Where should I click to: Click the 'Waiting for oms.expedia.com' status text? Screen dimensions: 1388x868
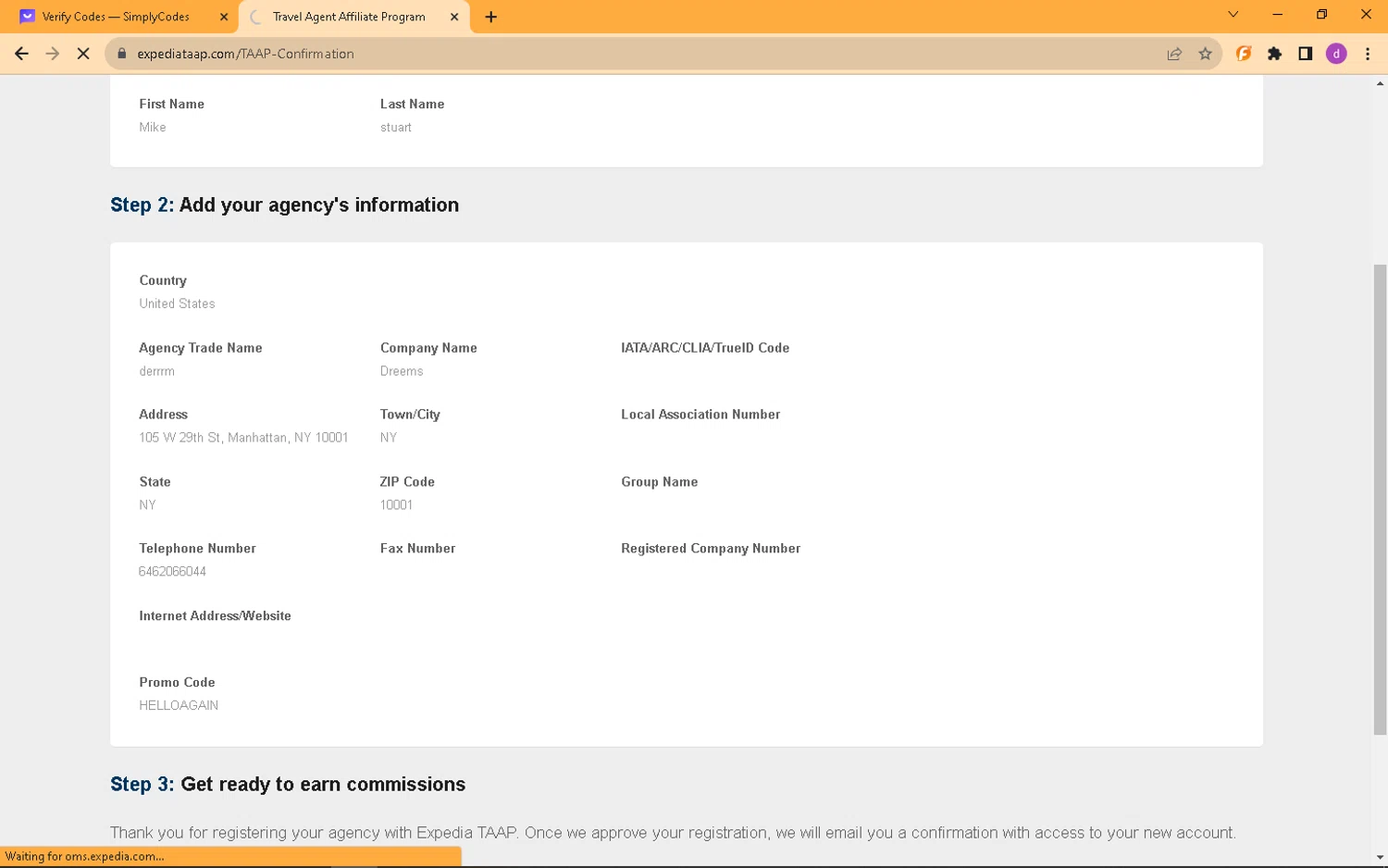(x=84, y=857)
